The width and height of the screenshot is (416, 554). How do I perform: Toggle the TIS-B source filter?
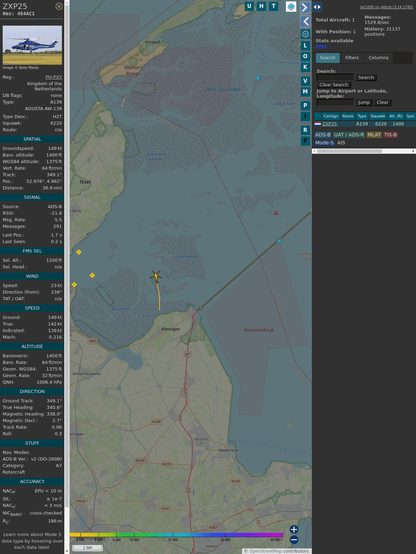[390, 135]
